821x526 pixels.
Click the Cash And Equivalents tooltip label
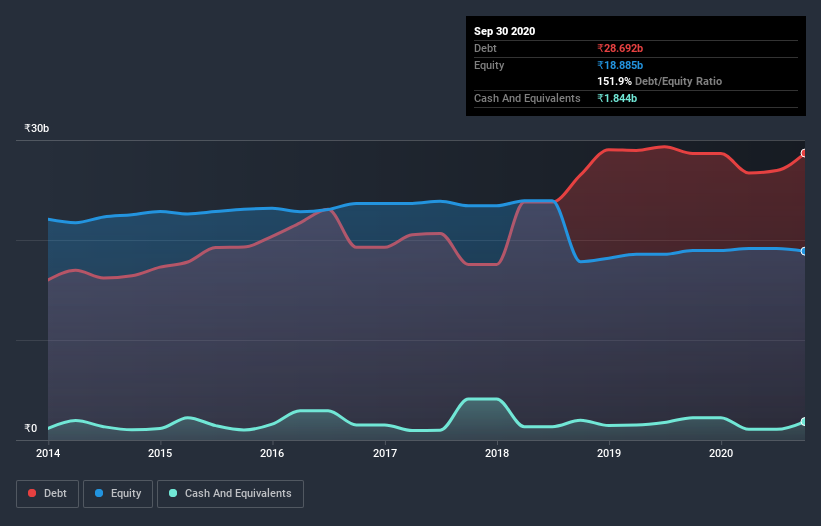click(x=527, y=98)
